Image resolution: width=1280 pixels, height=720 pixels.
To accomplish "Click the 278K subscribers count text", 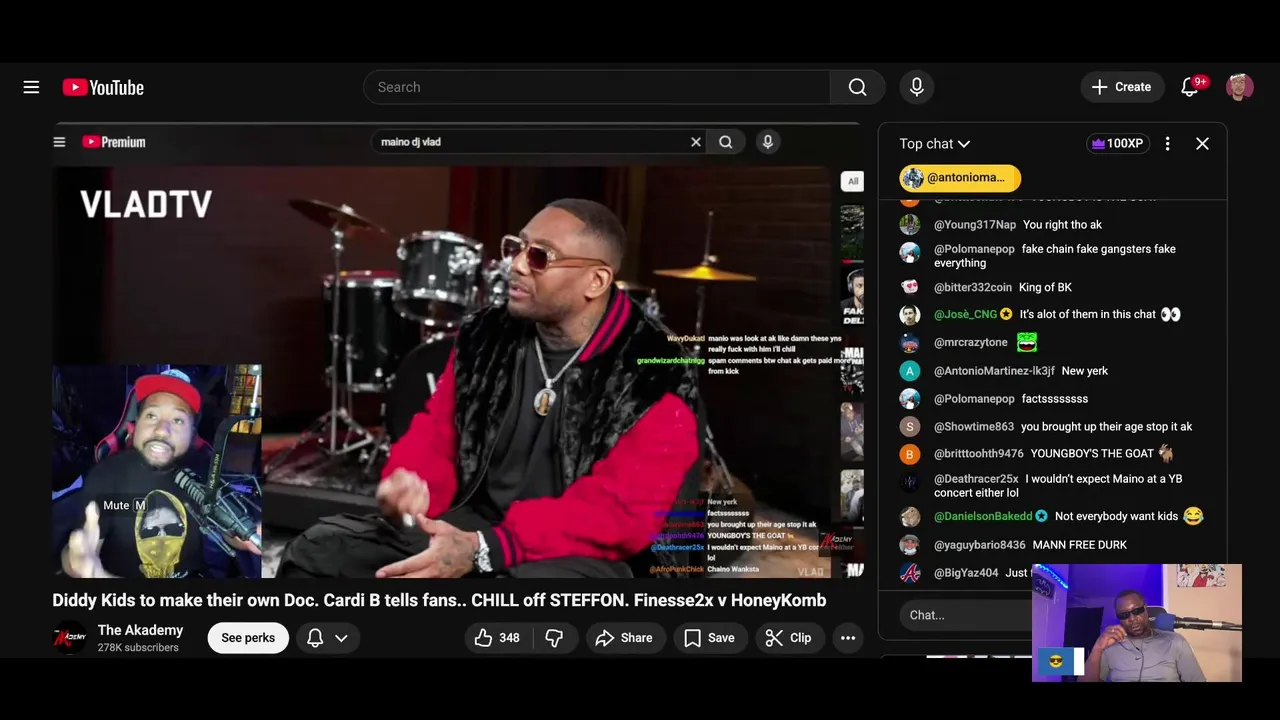I will [x=138, y=648].
